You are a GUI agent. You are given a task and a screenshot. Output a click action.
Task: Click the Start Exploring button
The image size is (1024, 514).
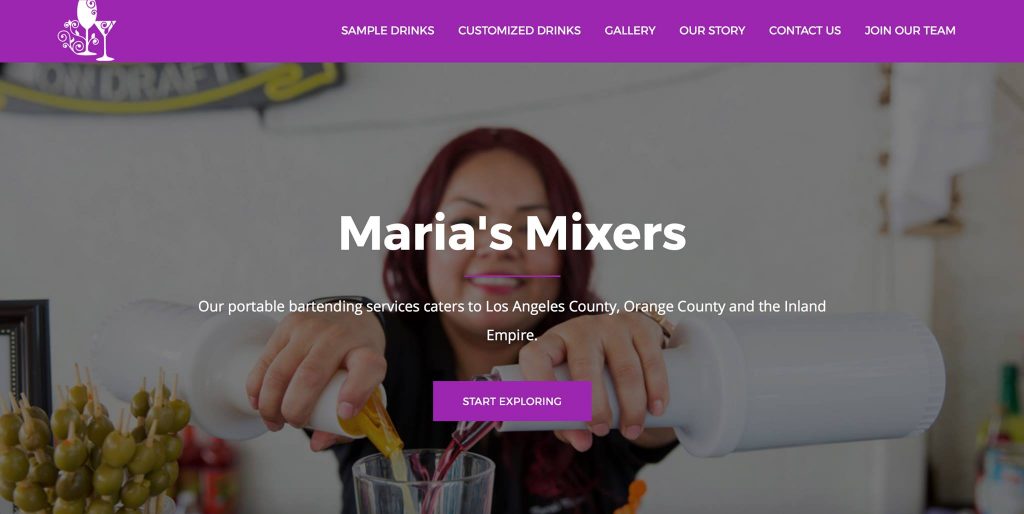tap(512, 401)
